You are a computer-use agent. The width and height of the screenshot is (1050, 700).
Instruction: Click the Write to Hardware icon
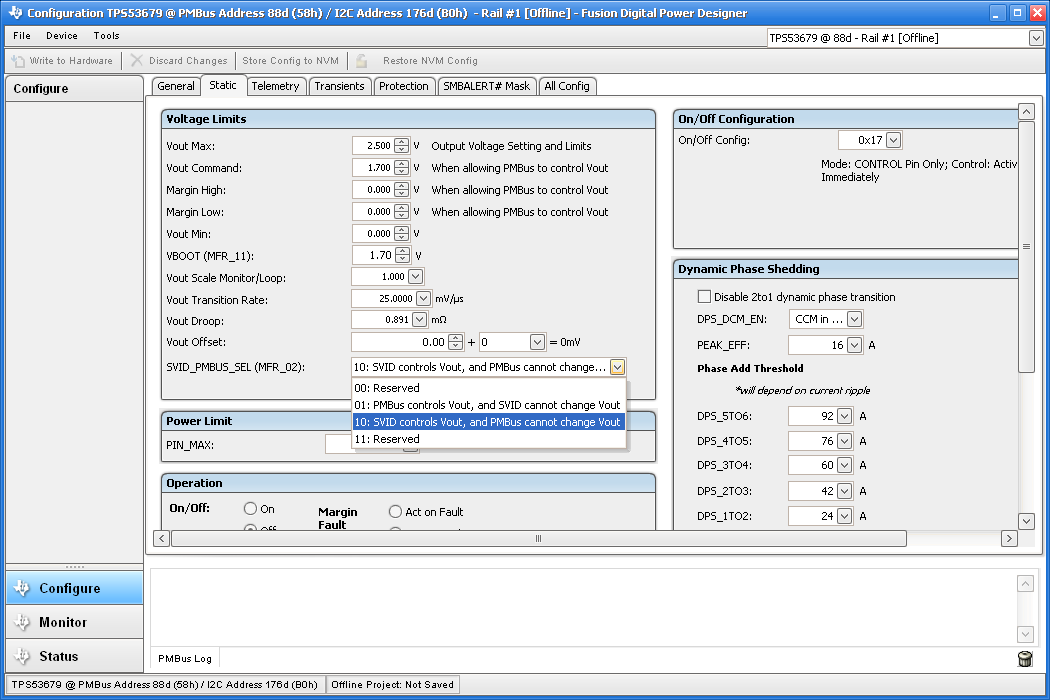click(x=18, y=61)
